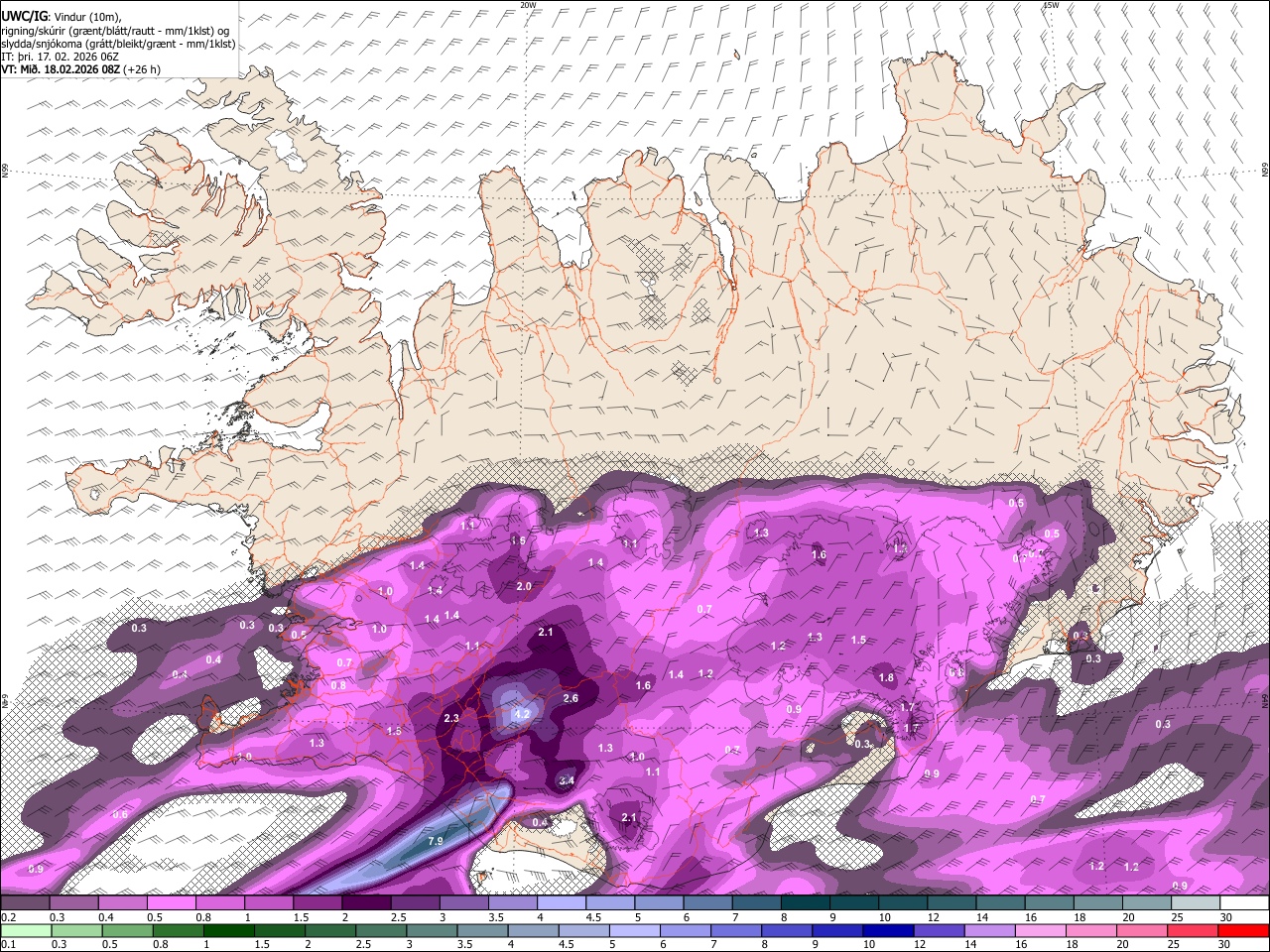This screenshot has width=1270, height=952.
Task: Select bright pink upper legend swatch between 0.5 and 0.8
Action: [x=171, y=903]
